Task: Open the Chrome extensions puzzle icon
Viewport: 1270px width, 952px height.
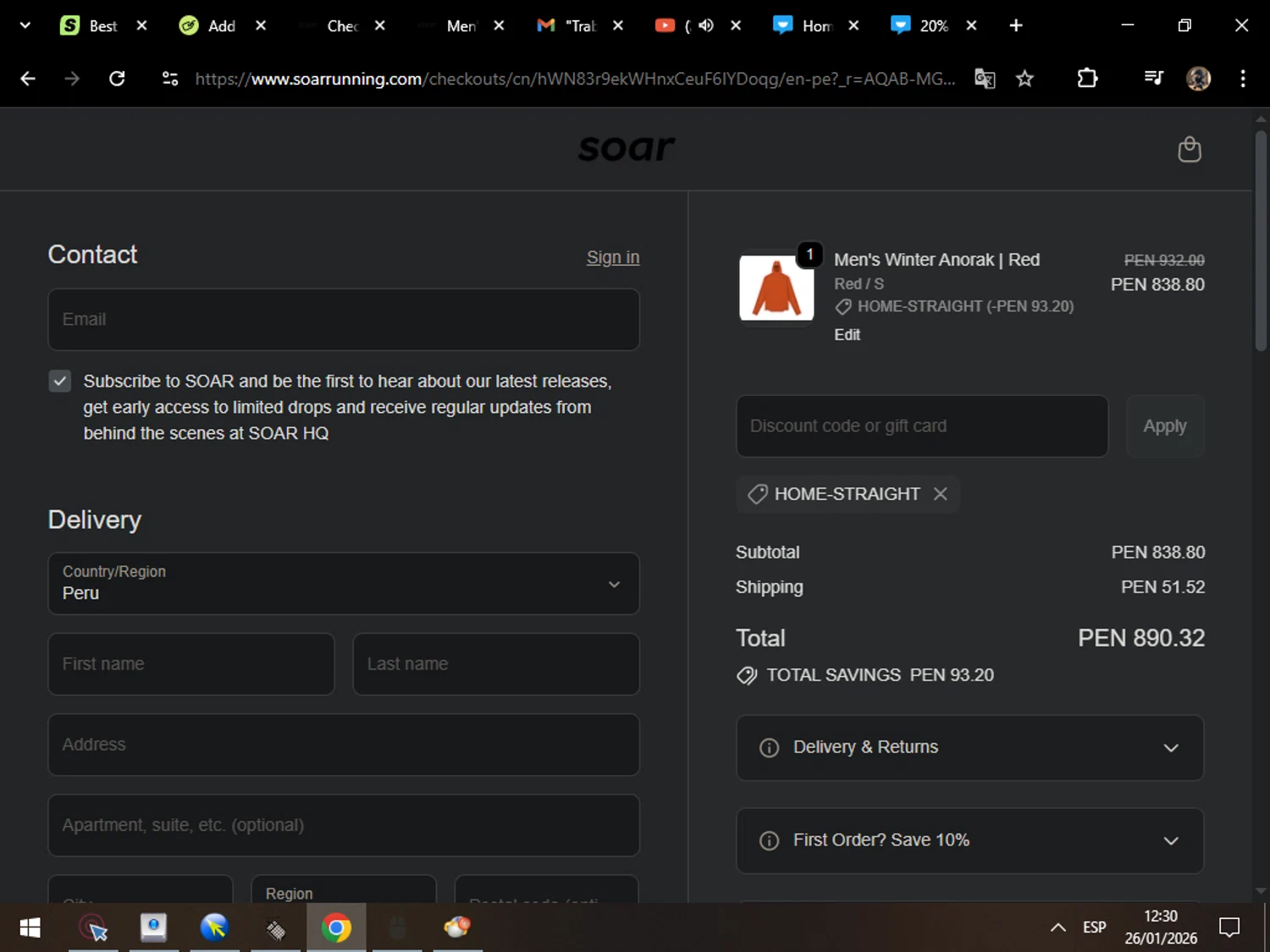Action: pos(1087,79)
